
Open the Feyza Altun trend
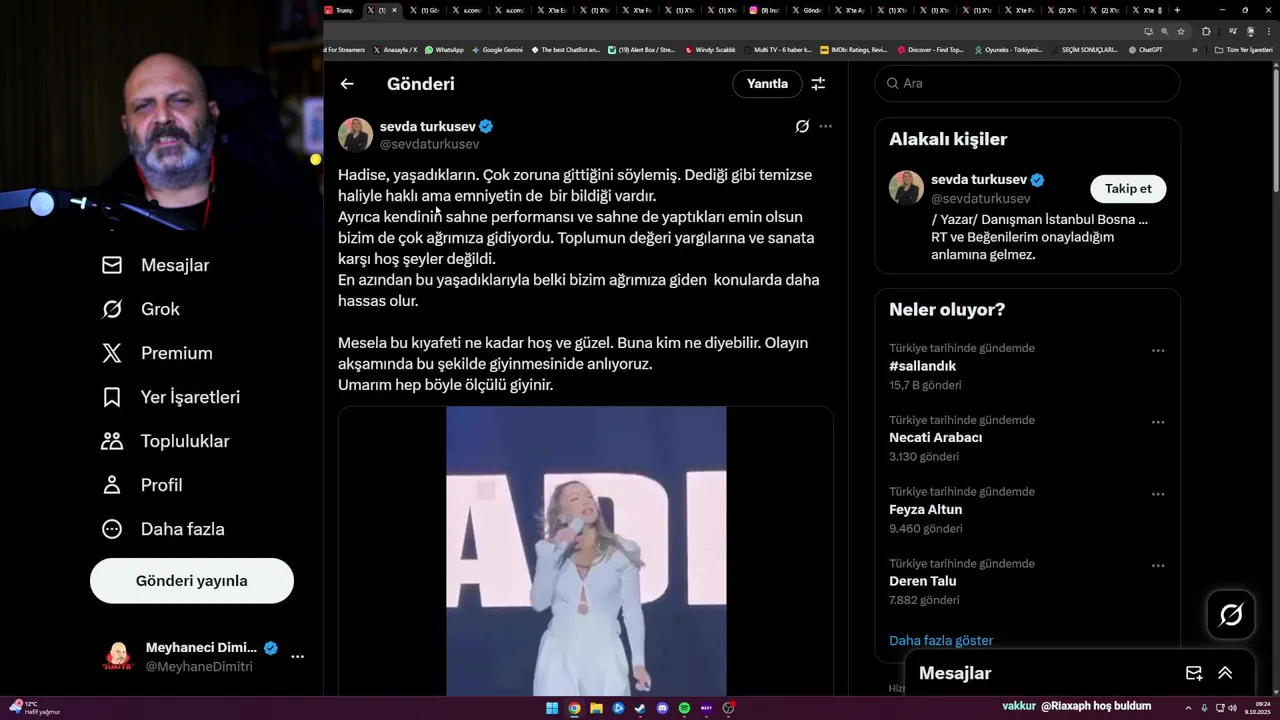tap(925, 510)
